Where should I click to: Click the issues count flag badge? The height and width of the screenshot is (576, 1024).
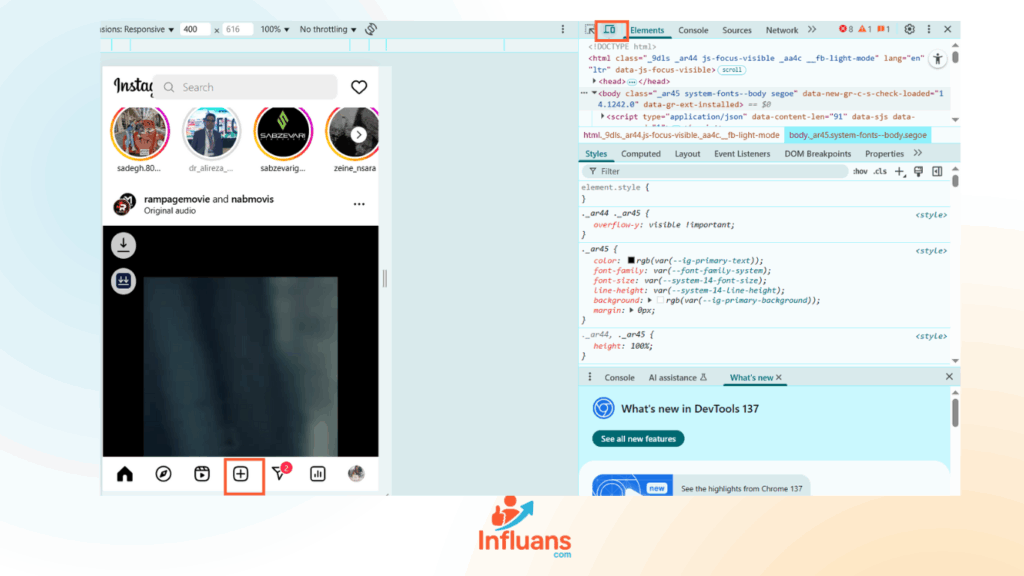pos(884,29)
